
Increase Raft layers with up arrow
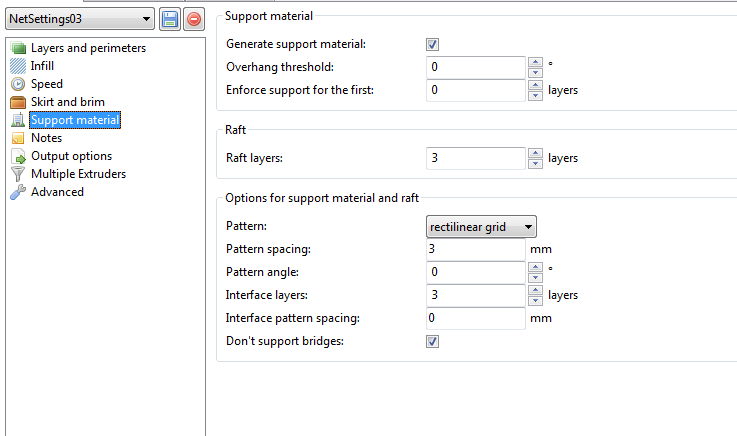(x=535, y=153)
